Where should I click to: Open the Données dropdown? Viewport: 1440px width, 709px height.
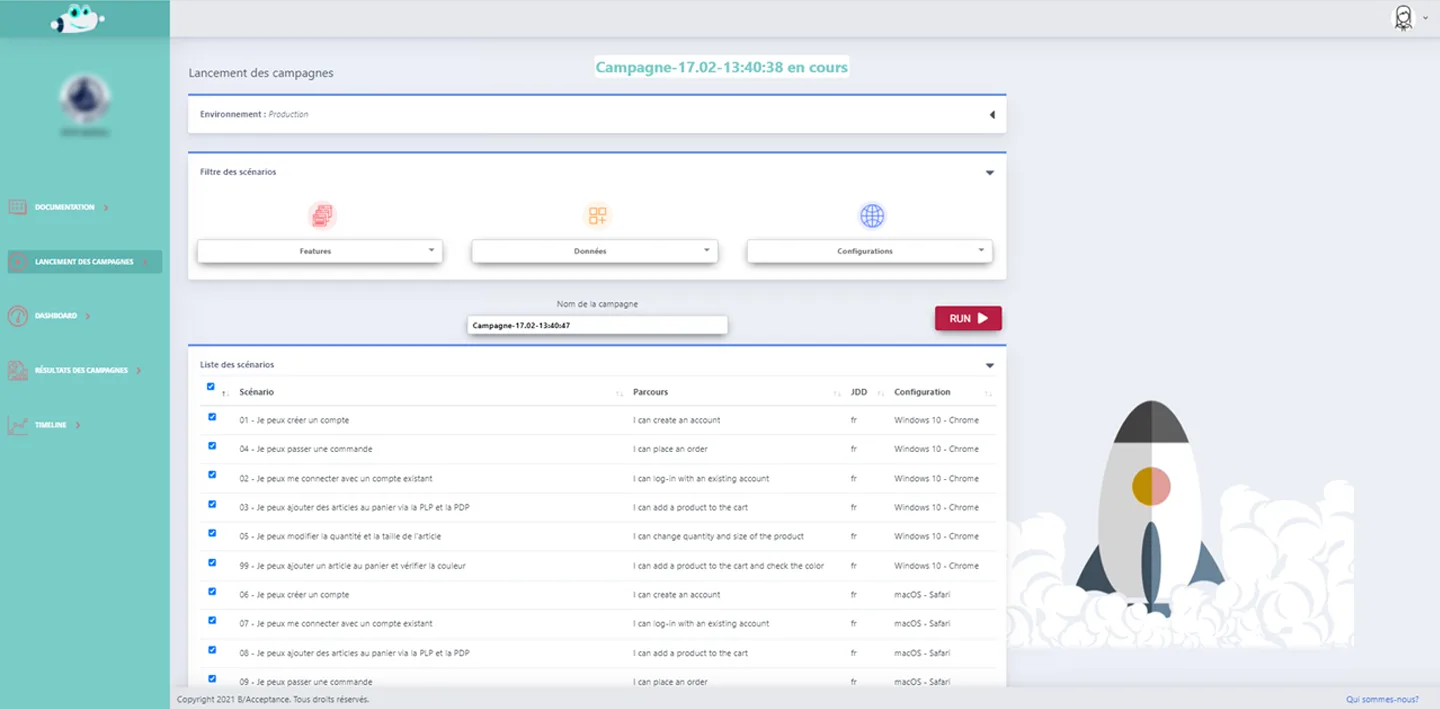595,251
